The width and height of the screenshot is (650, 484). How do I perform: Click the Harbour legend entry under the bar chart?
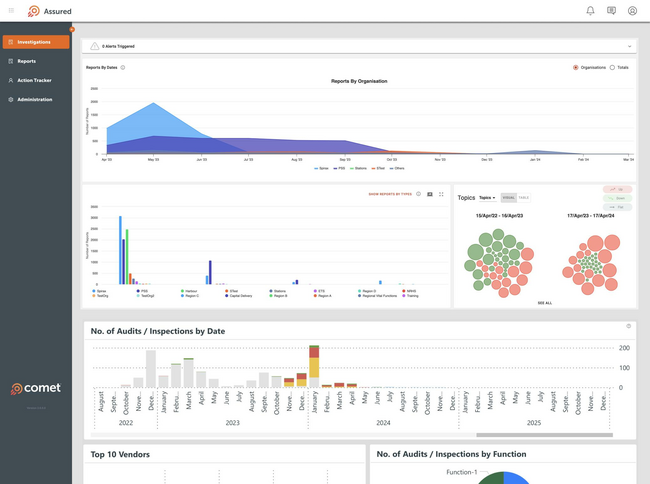[189, 291]
